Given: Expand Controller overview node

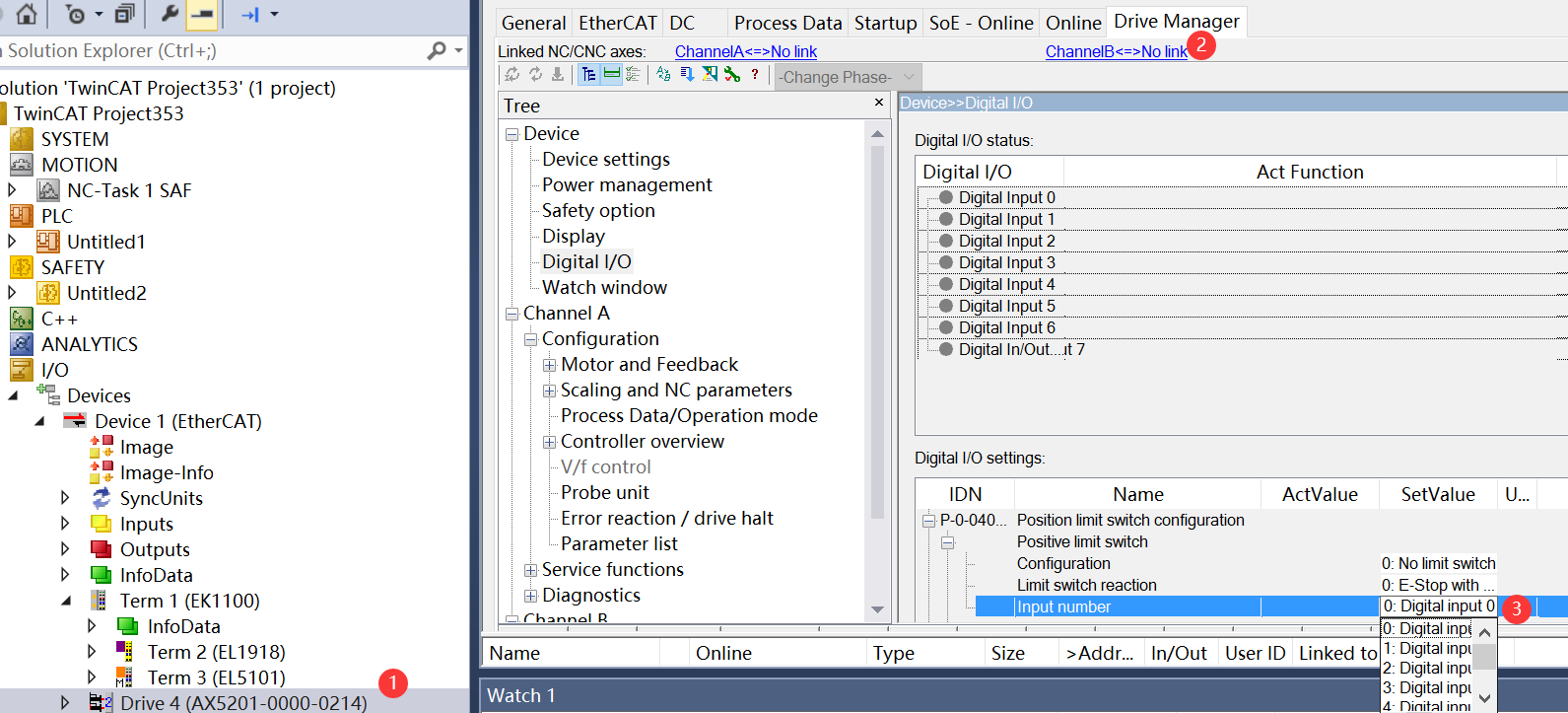Looking at the screenshot, I should pyautogui.click(x=550, y=442).
